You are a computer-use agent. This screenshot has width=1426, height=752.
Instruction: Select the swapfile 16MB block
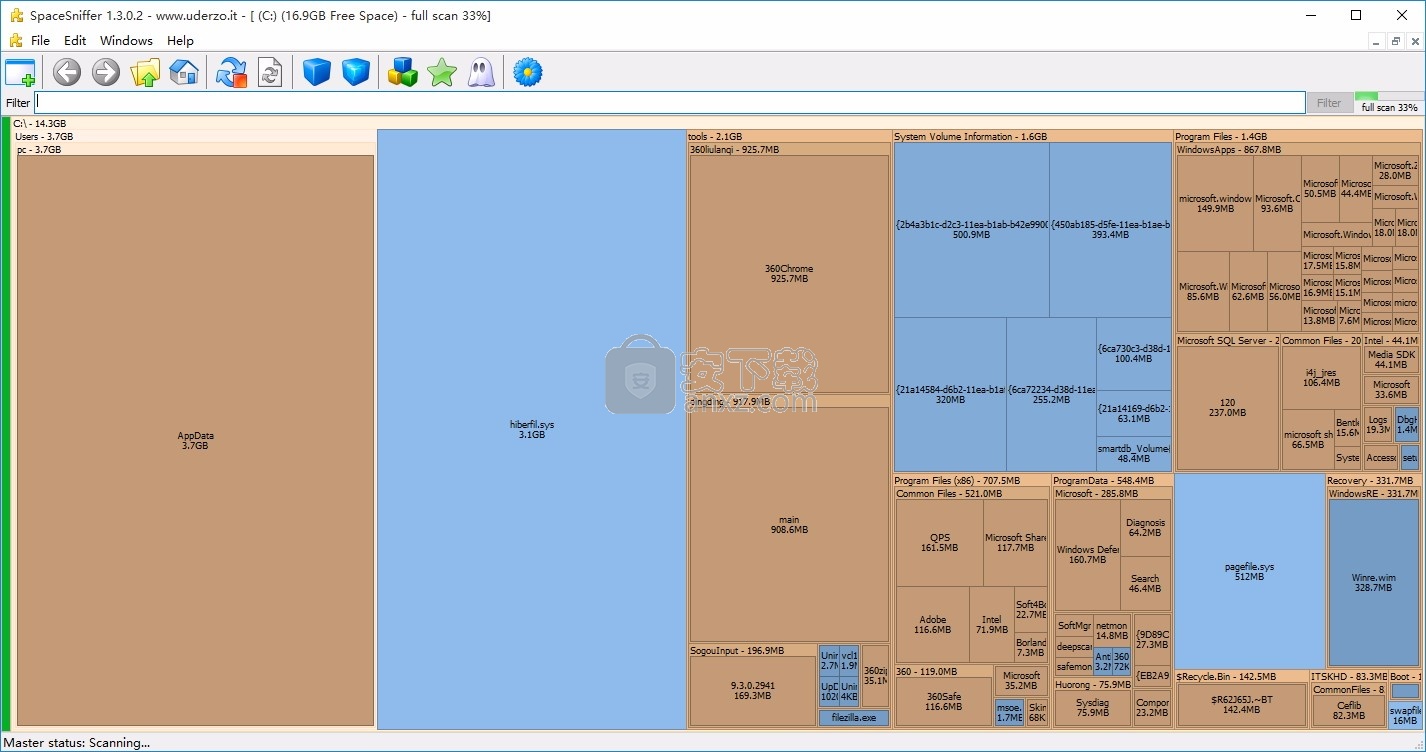tap(1406, 714)
